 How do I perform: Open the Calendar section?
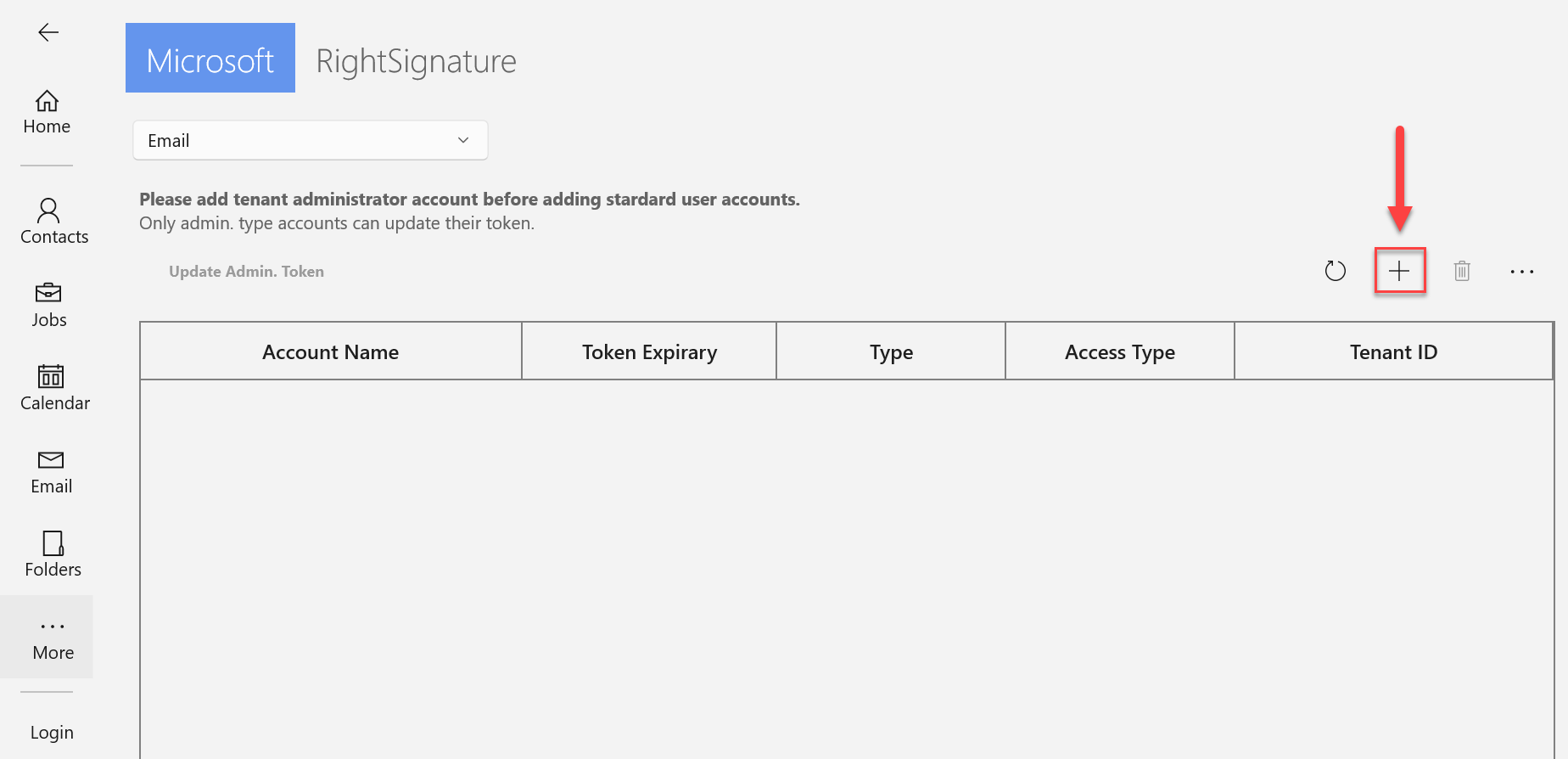coord(54,388)
